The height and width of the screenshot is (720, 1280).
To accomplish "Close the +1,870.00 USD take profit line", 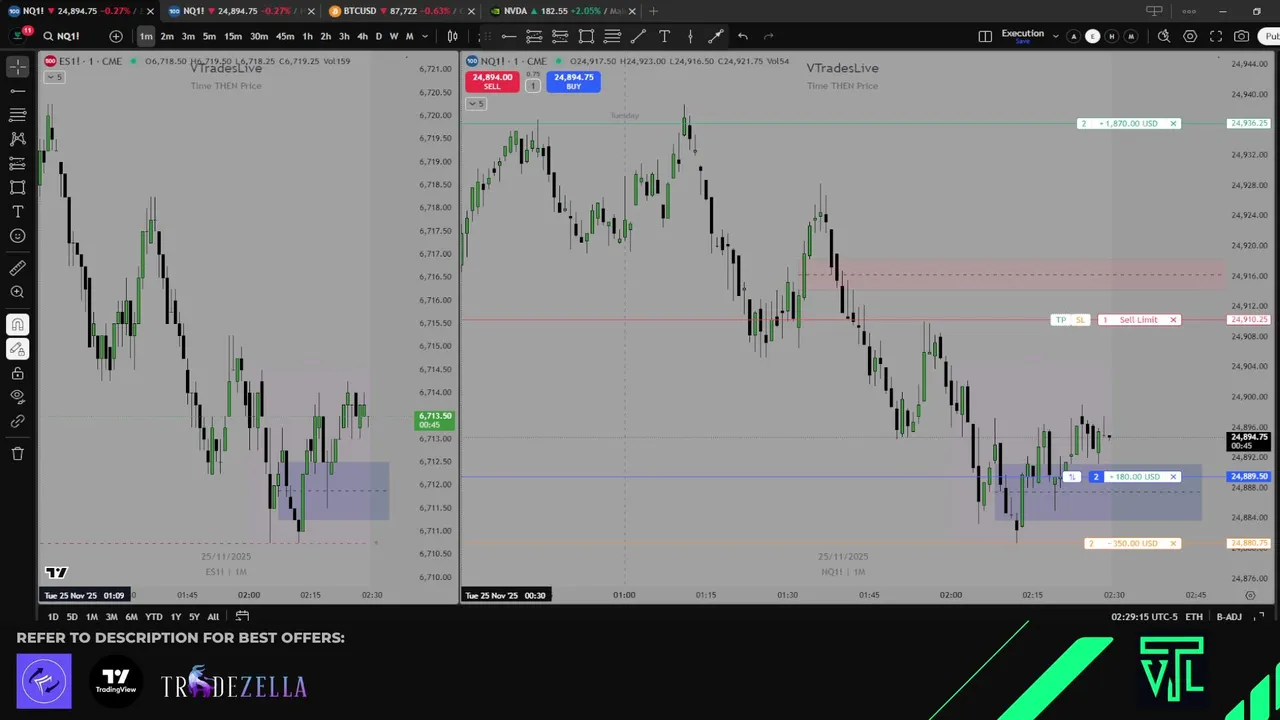I will pos(1173,123).
